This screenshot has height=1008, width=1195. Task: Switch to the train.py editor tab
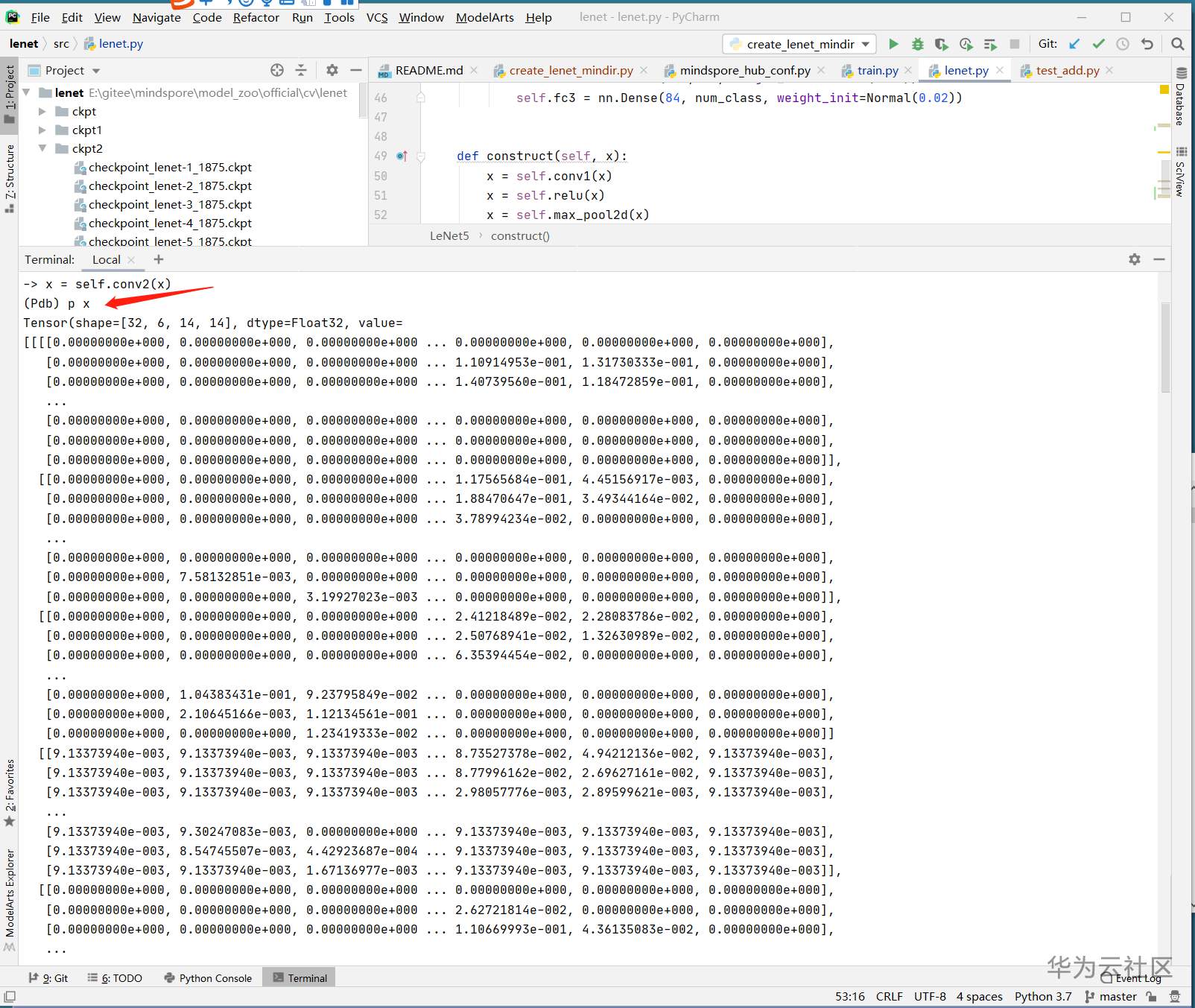878,70
